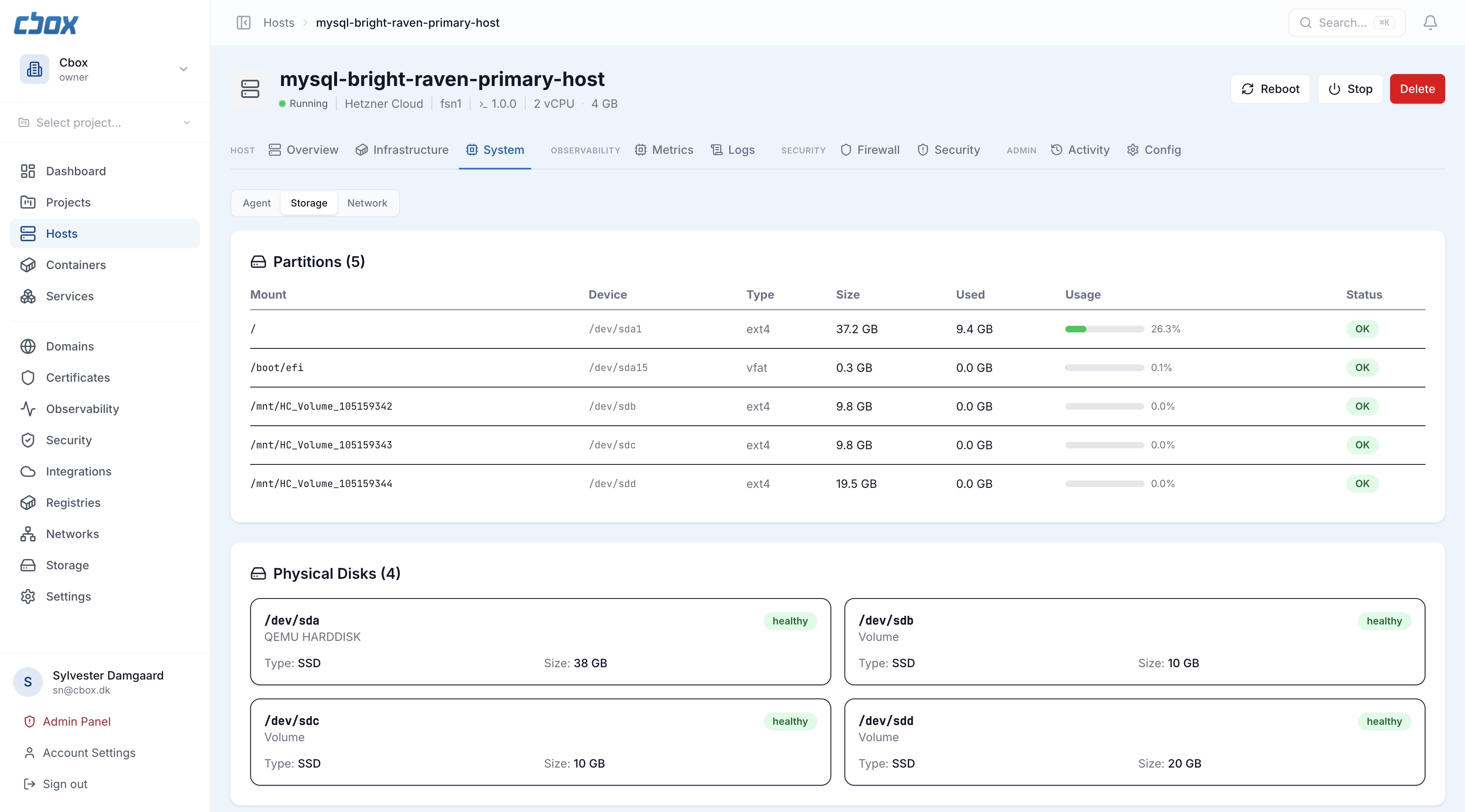The image size is (1465, 812).
Task: Go to Networks in the sidebar
Action: point(72,534)
